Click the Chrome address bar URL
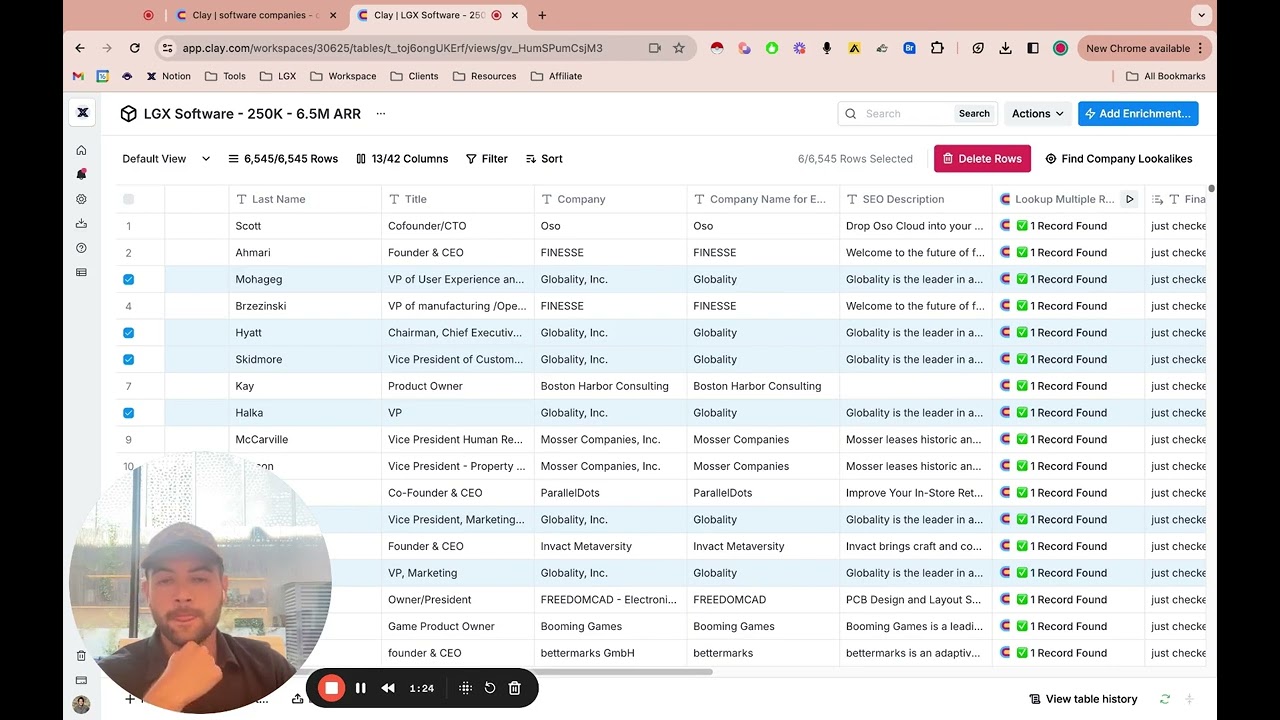This screenshot has height=720, width=1280. pos(392,48)
